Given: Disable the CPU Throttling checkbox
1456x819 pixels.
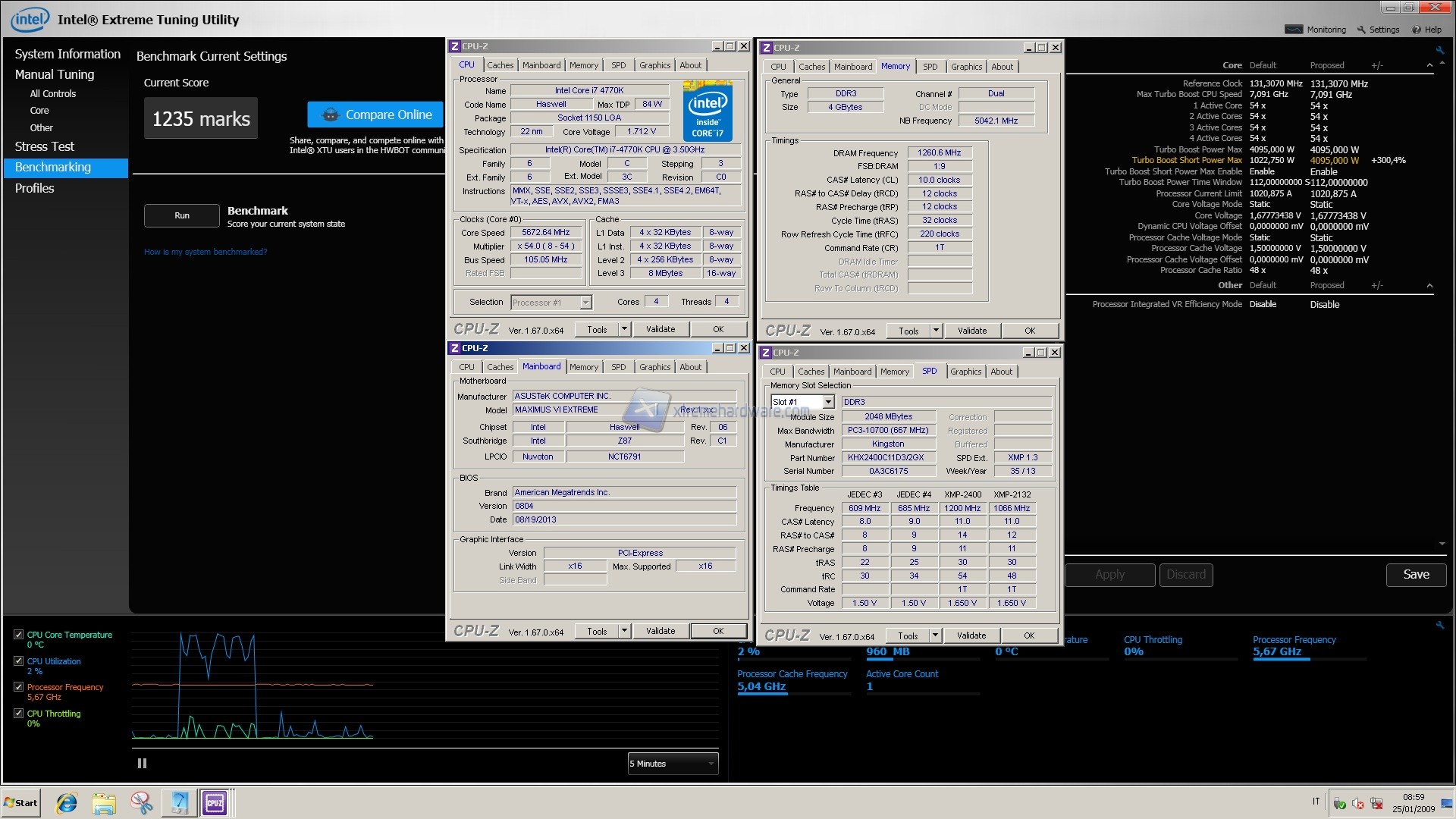Looking at the screenshot, I should [x=19, y=714].
